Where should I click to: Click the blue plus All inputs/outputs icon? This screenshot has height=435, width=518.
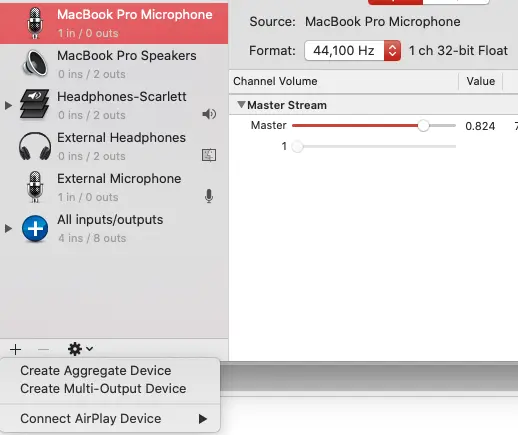click(x=35, y=229)
